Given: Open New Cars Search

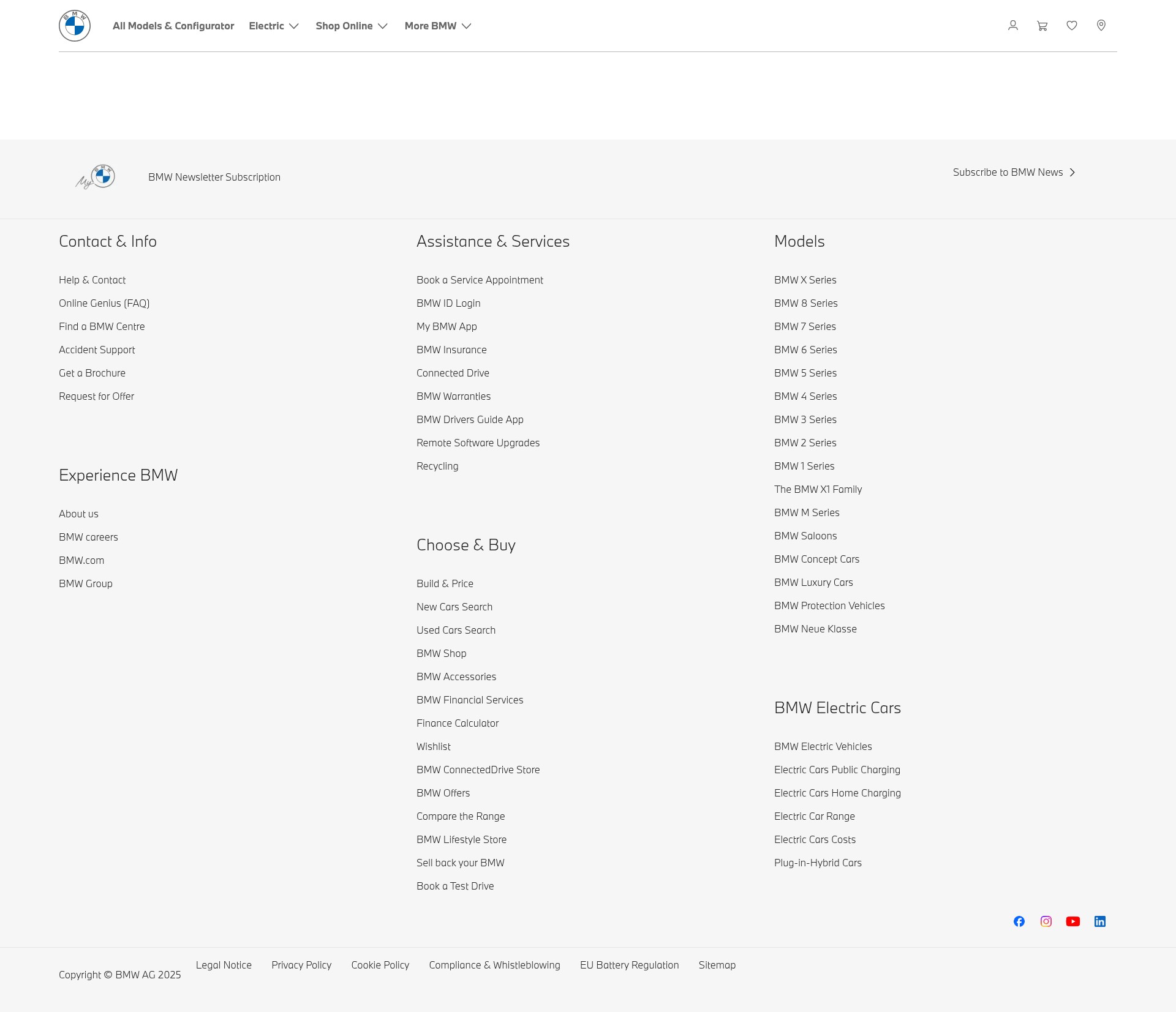Looking at the screenshot, I should 454,607.
